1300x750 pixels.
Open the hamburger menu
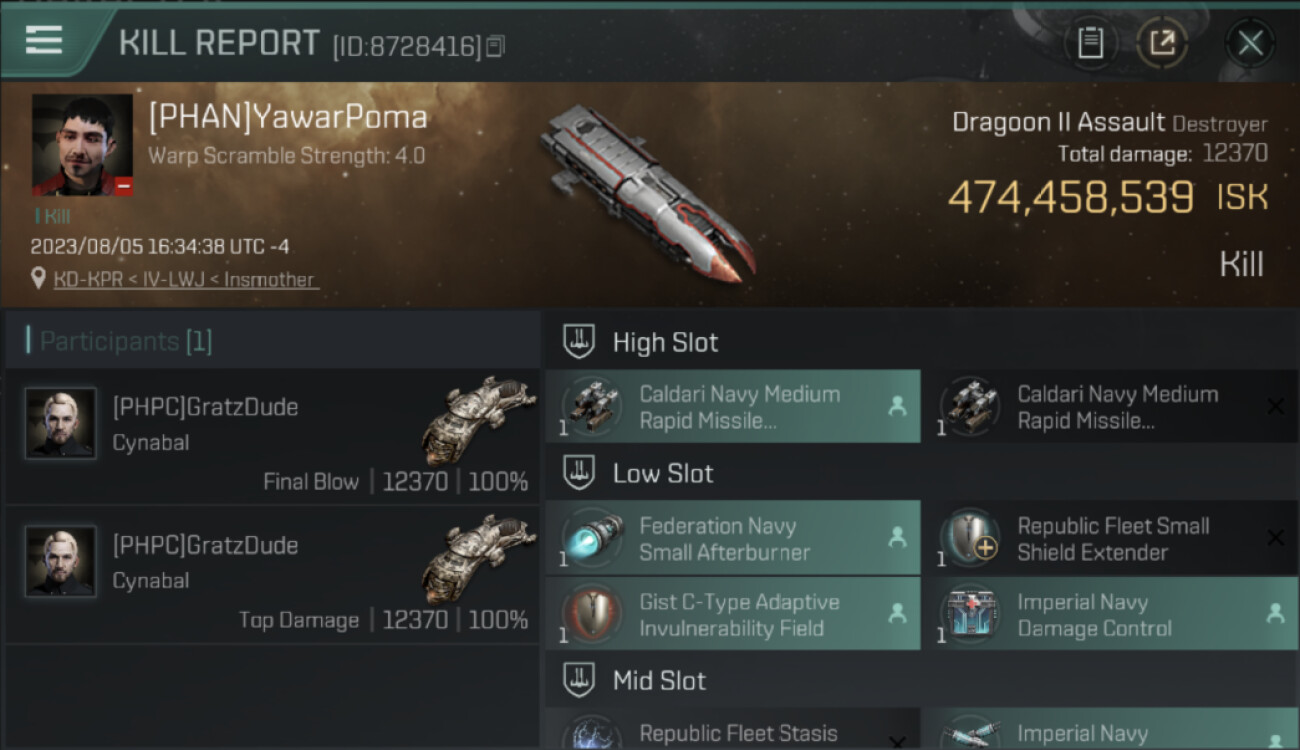44,40
